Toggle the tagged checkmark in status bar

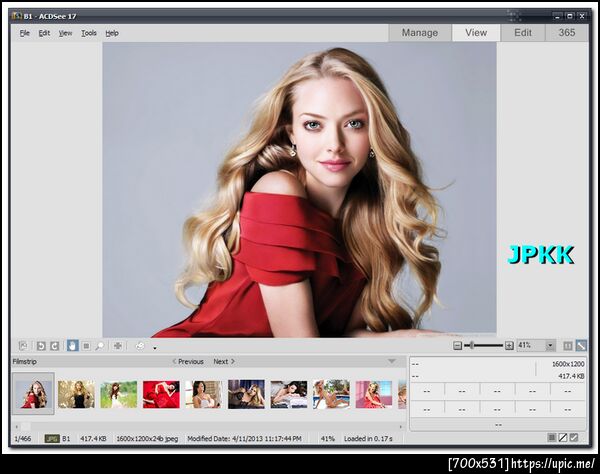574,437
